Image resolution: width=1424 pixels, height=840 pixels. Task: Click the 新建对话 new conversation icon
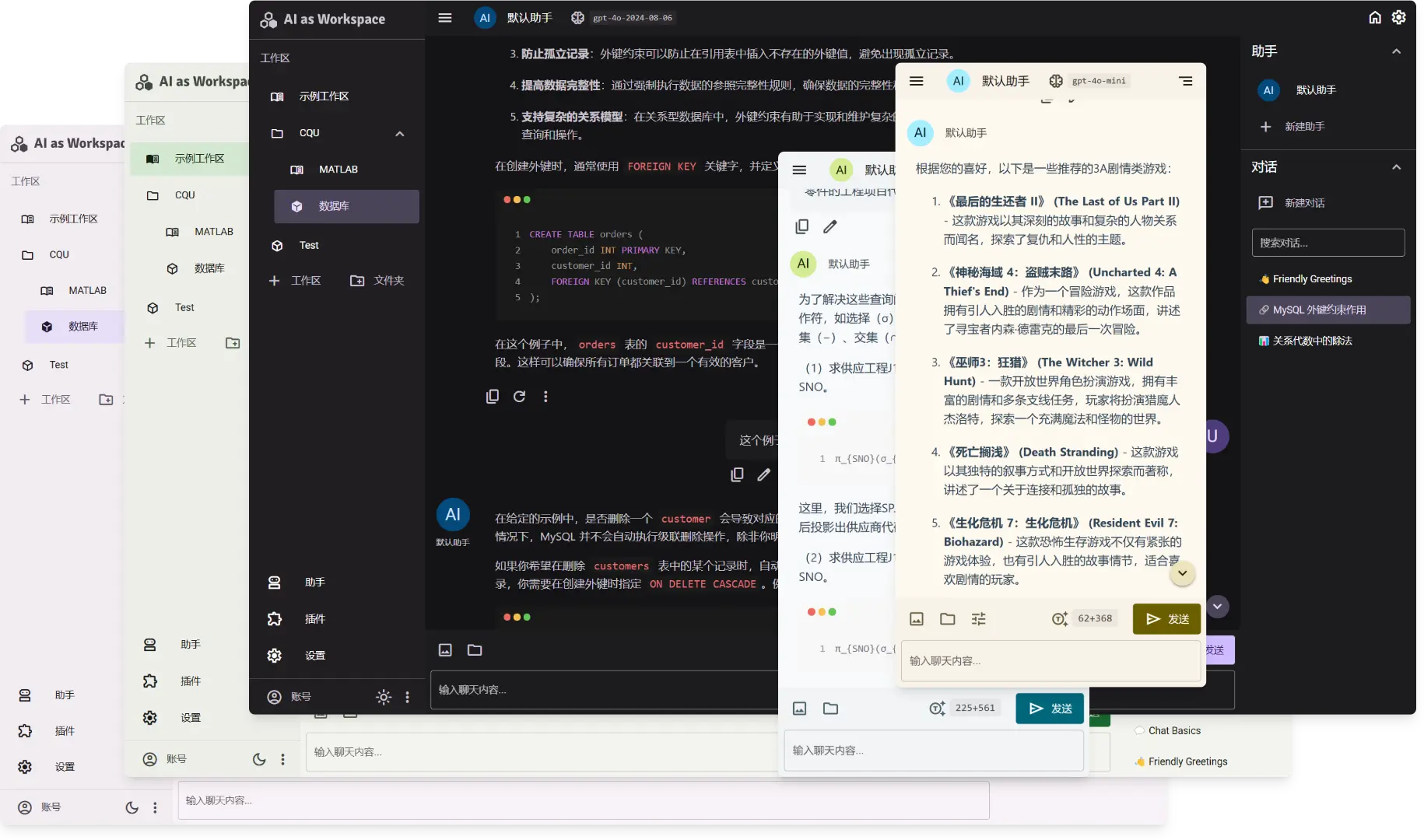tap(1266, 203)
